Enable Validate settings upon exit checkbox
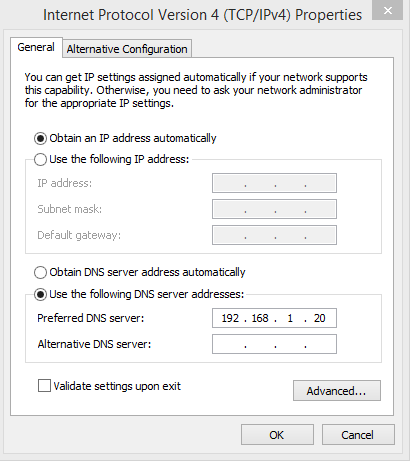The height and width of the screenshot is (463, 410). point(44,386)
